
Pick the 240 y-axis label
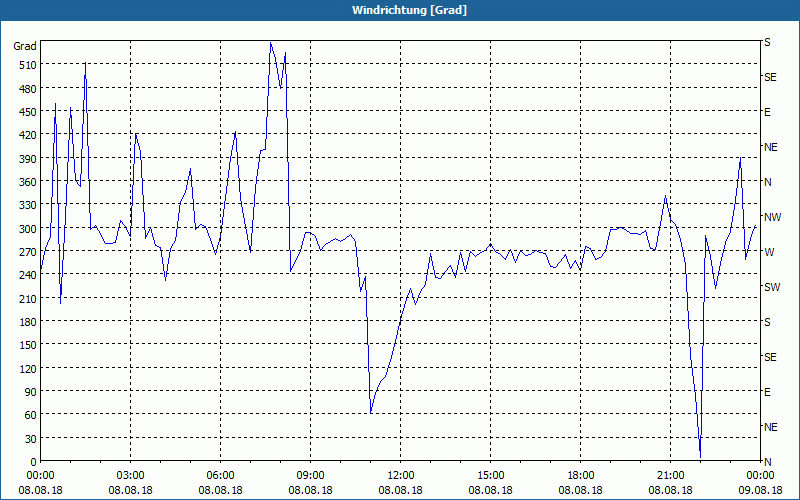(28, 275)
